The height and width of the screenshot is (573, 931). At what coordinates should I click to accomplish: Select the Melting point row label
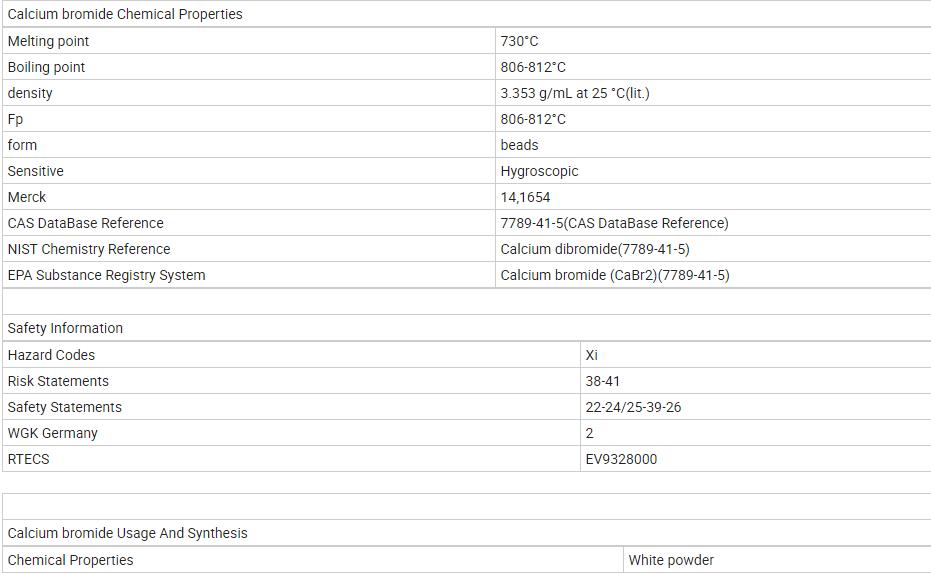(x=48, y=41)
